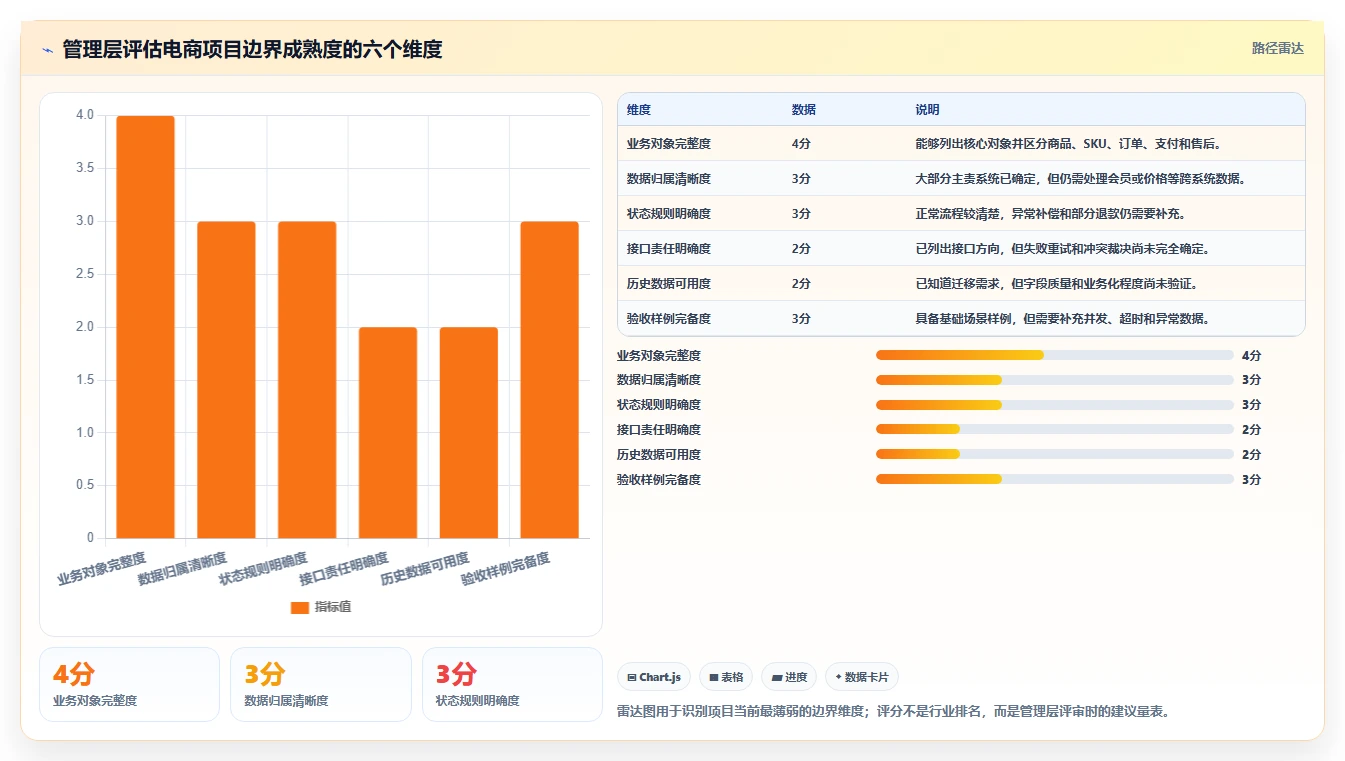Click description starting 大部分主表系统已确定
Viewport: 1345px width, 761px height.
[x=1080, y=179]
